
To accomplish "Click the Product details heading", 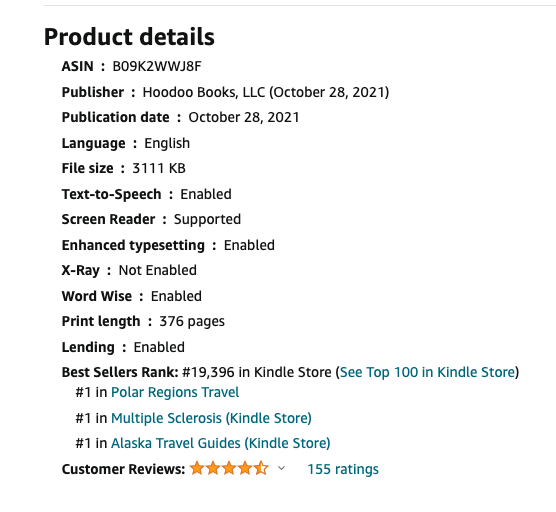I will (129, 37).
